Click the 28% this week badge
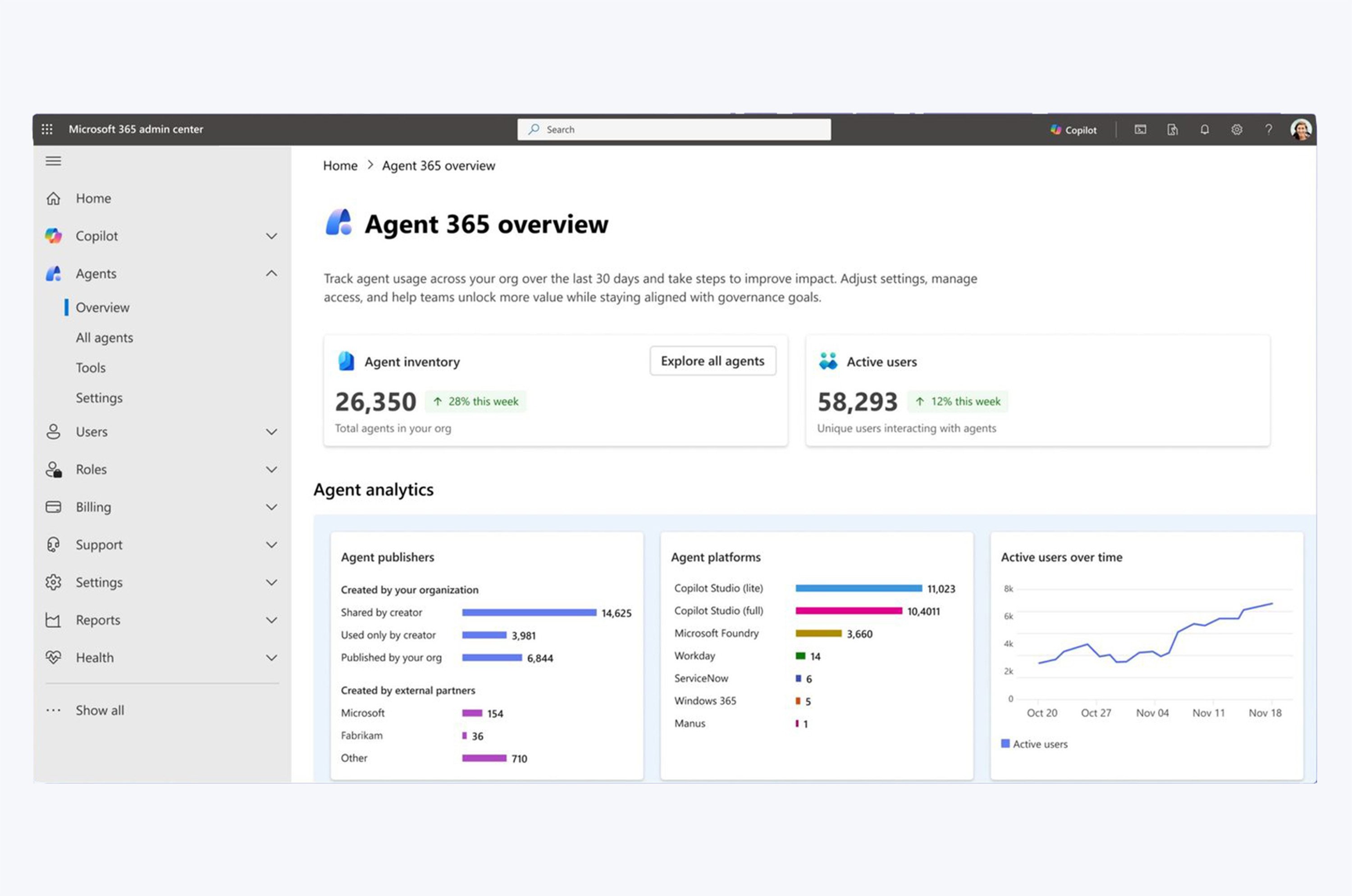Image resolution: width=1352 pixels, height=896 pixels. pyautogui.click(x=475, y=401)
